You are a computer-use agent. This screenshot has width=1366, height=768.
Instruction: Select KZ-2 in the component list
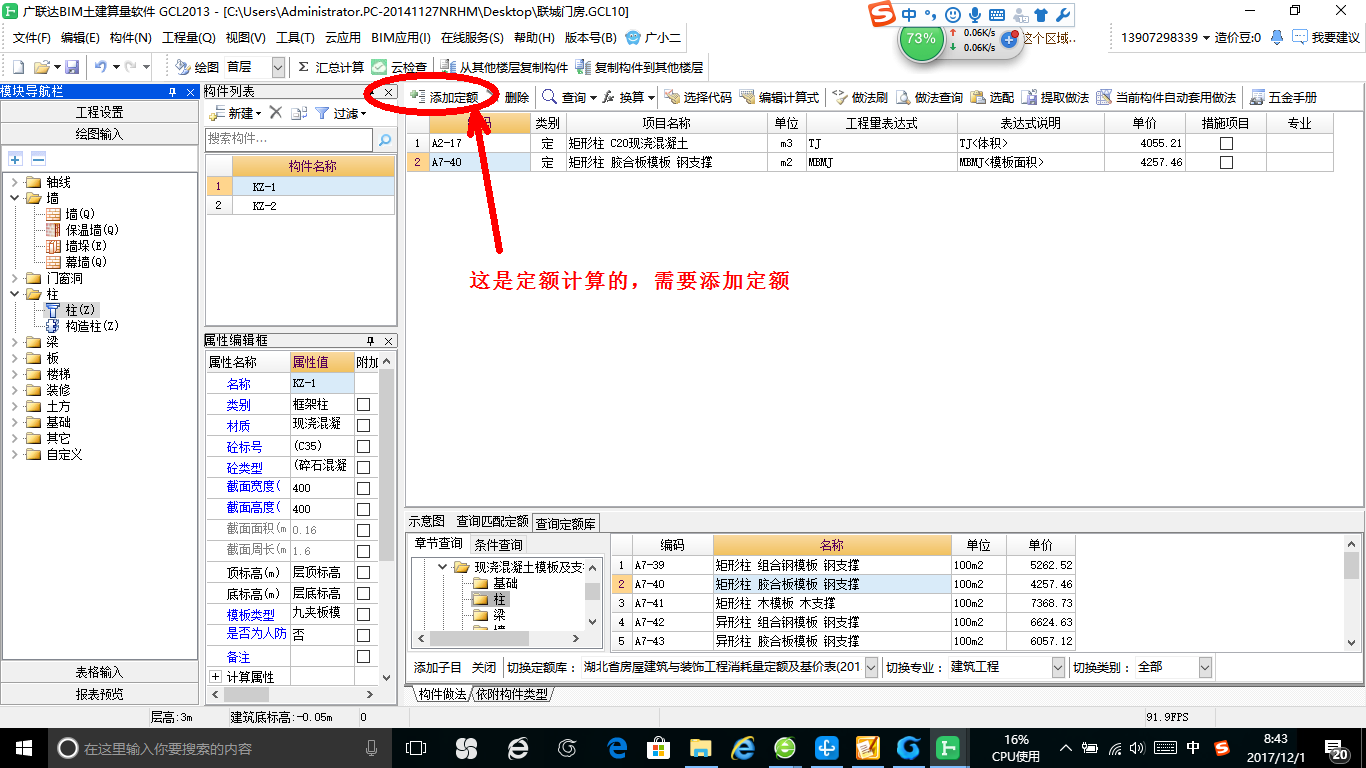(x=264, y=205)
